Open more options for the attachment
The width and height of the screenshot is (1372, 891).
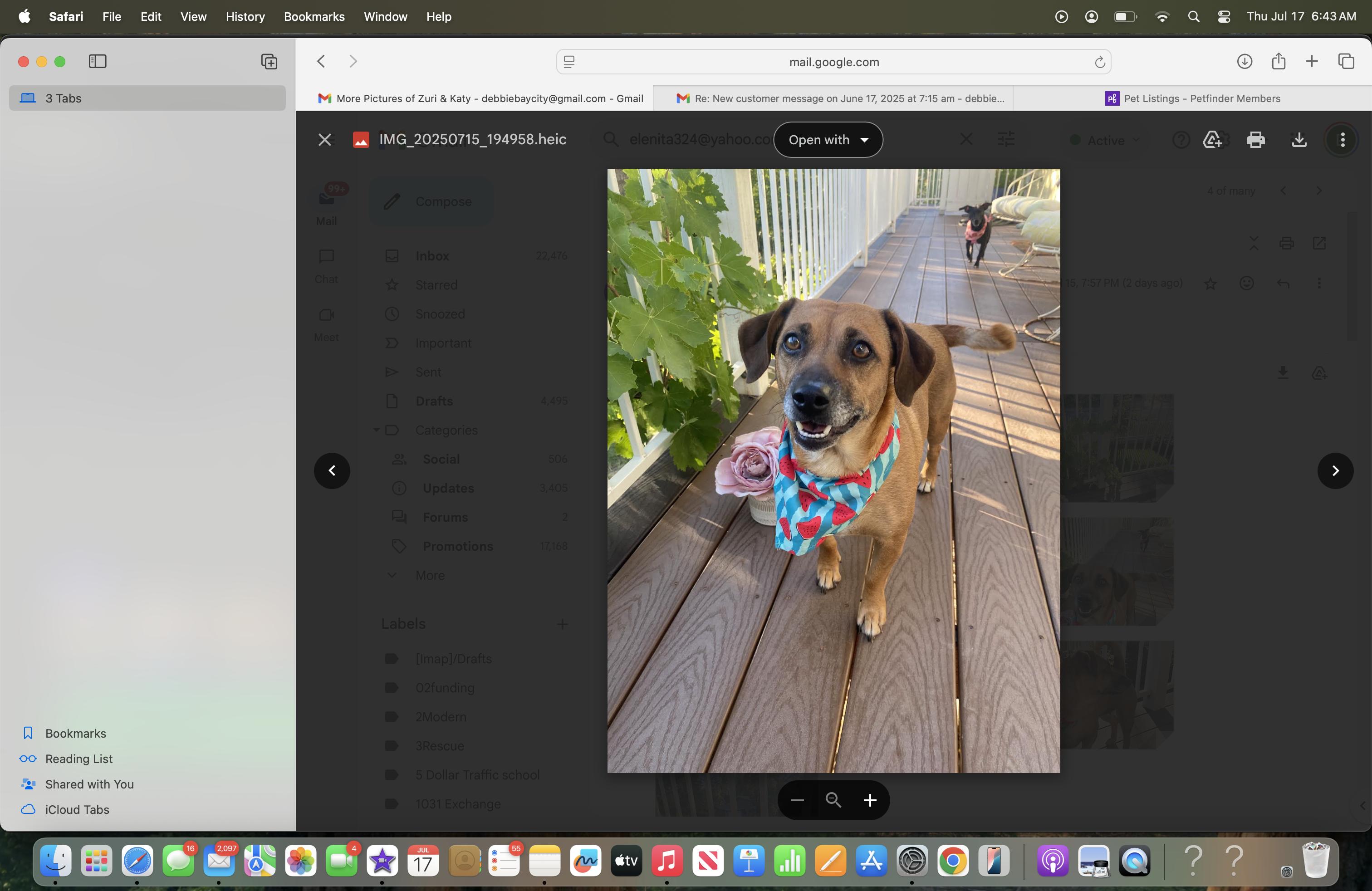1342,139
